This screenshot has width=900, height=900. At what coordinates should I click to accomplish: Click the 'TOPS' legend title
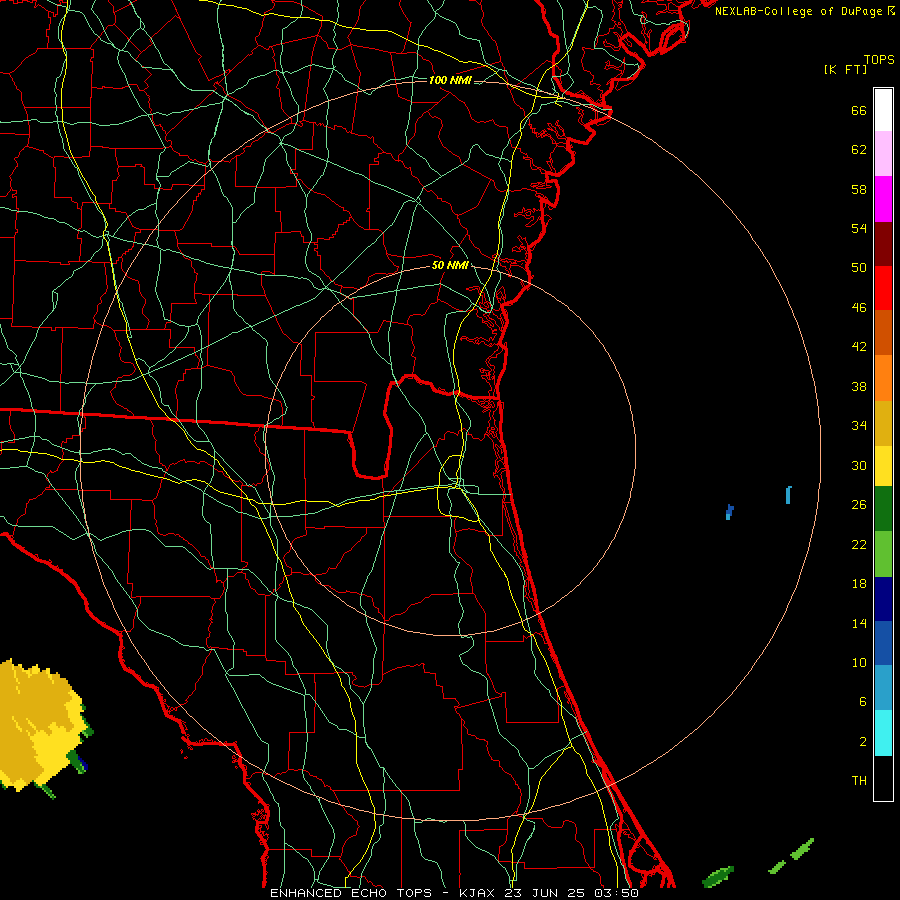pos(879,60)
